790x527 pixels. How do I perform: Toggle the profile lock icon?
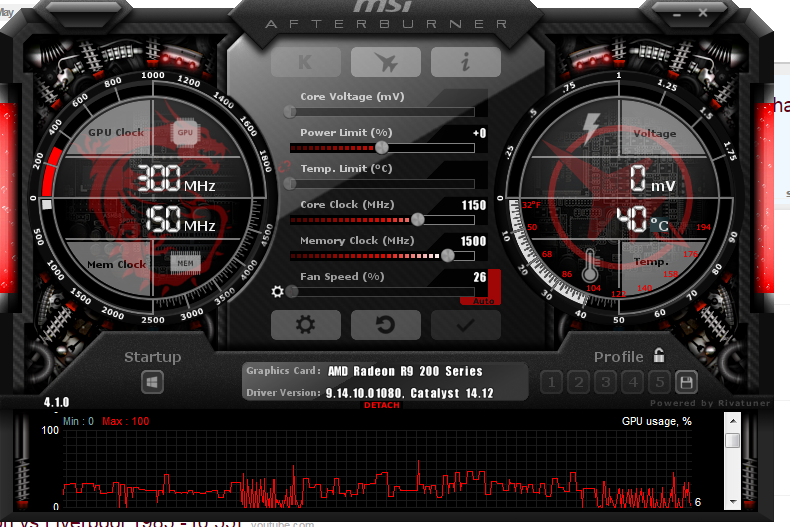coord(659,355)
